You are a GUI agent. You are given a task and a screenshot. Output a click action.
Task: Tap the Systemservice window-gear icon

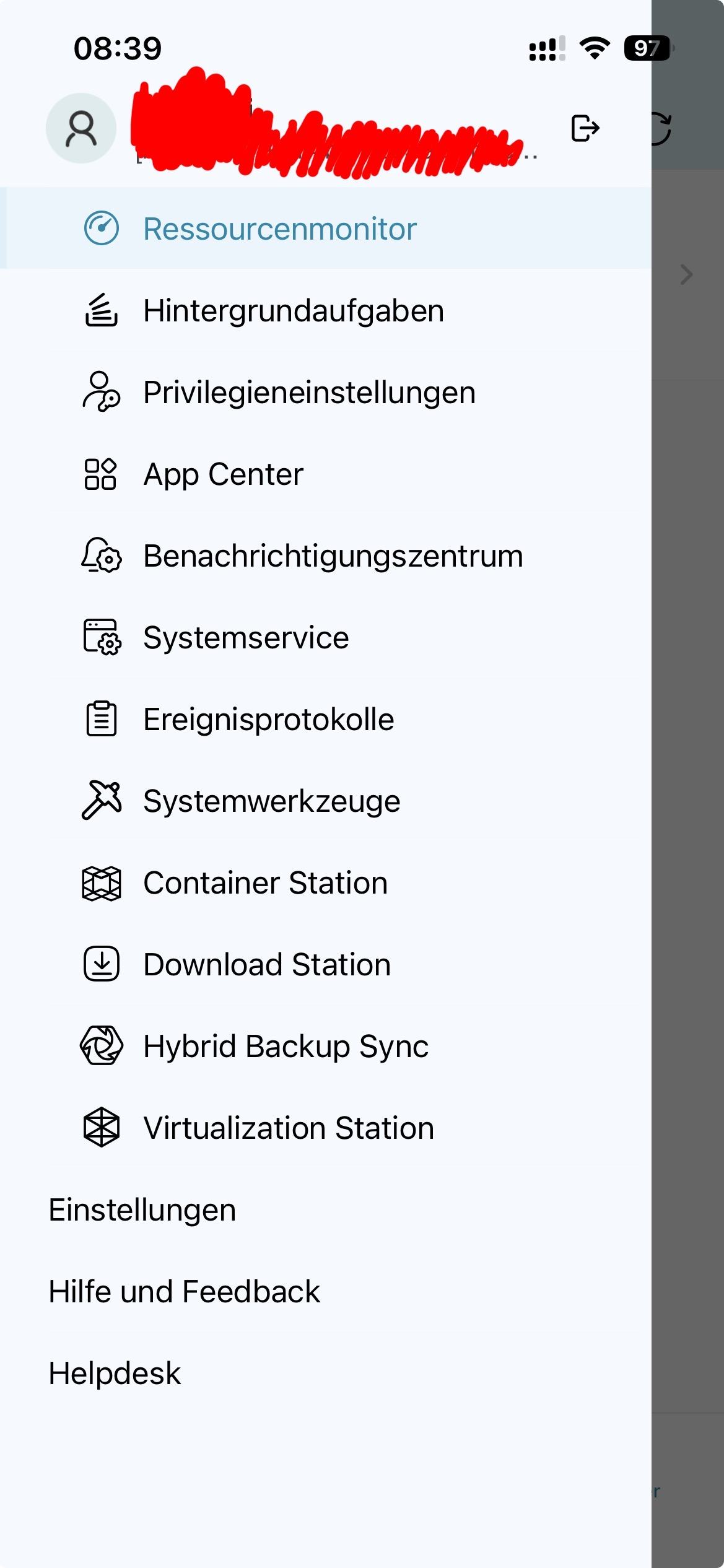click(102, 637)
